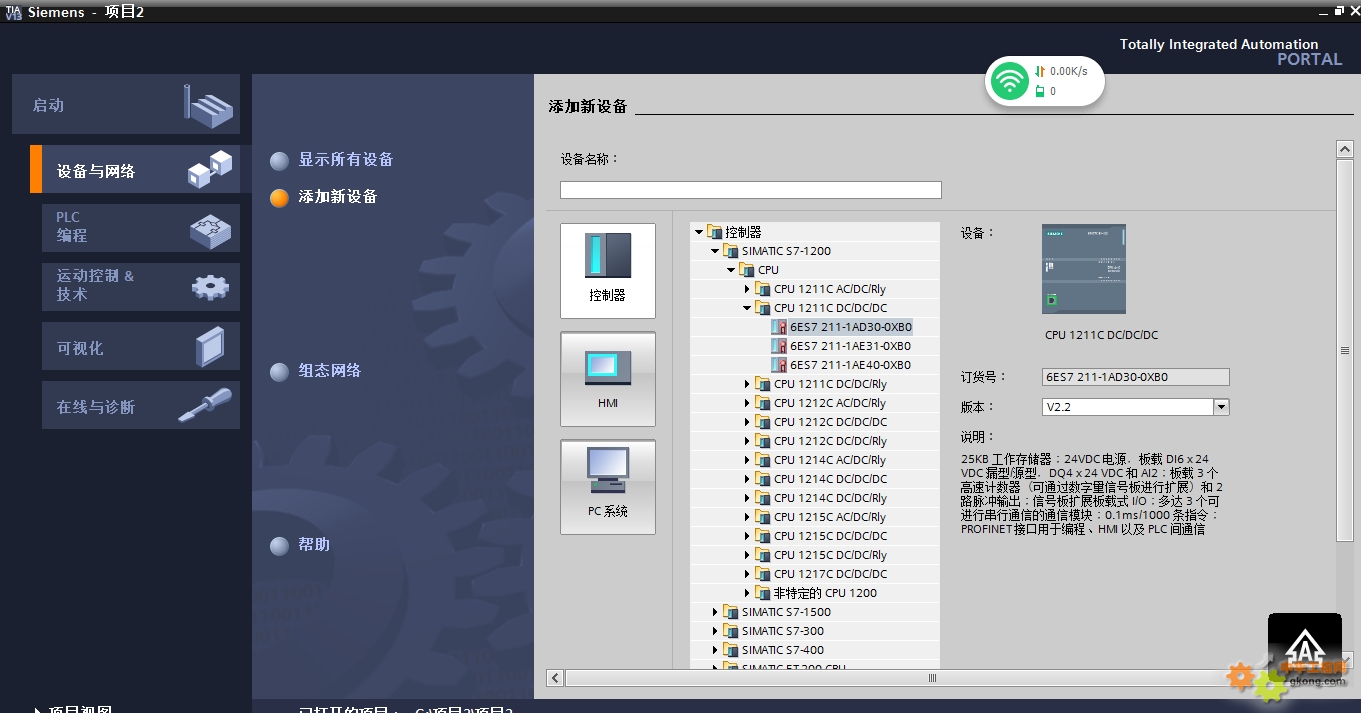Image resolution: width=1361 pixels, height=713 pixels.
Task: Click the CPU 1217C DC/DC/DC folder icon
Action: 762,574
